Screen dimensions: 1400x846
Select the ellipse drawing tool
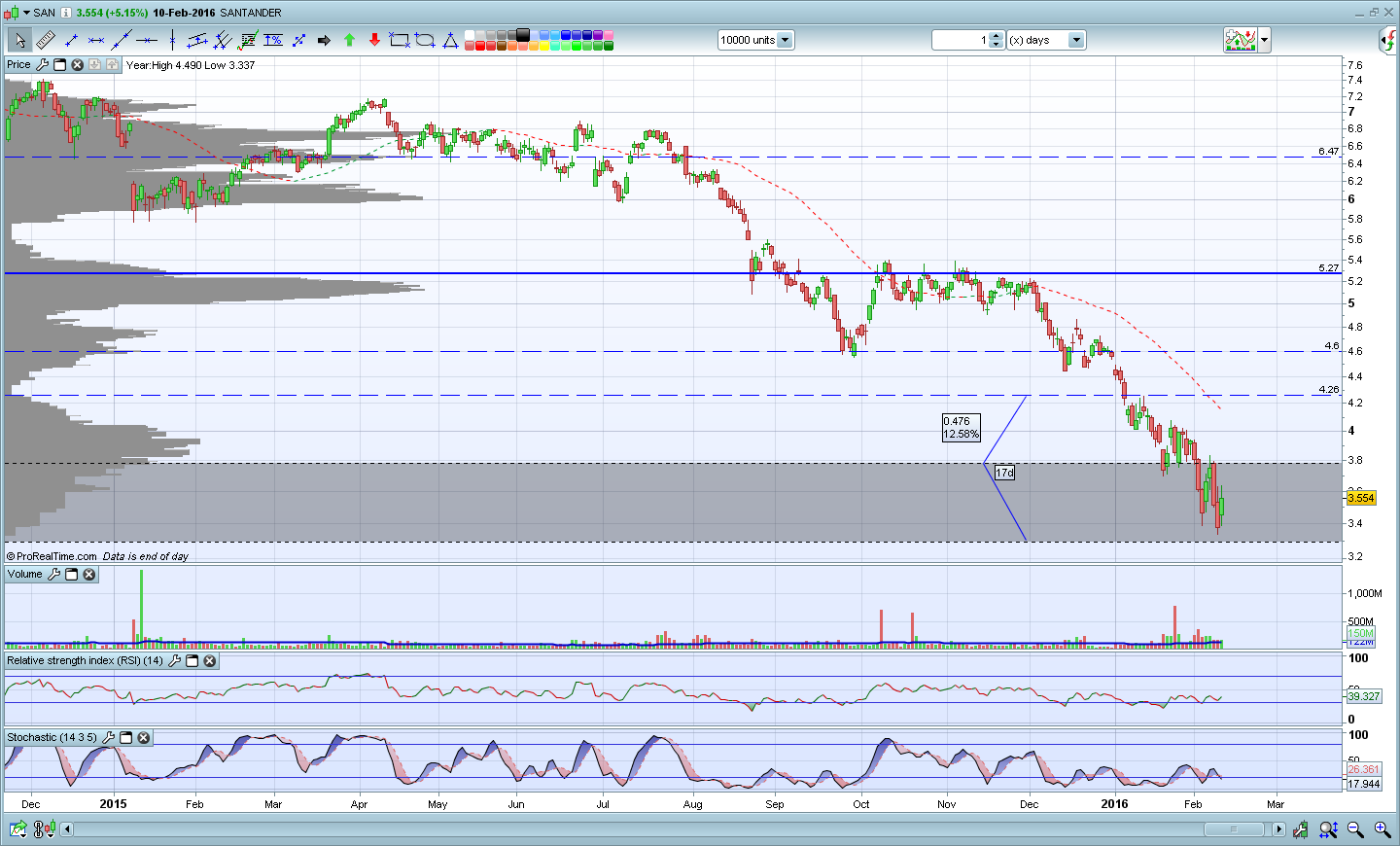click(x=425, y=40)
